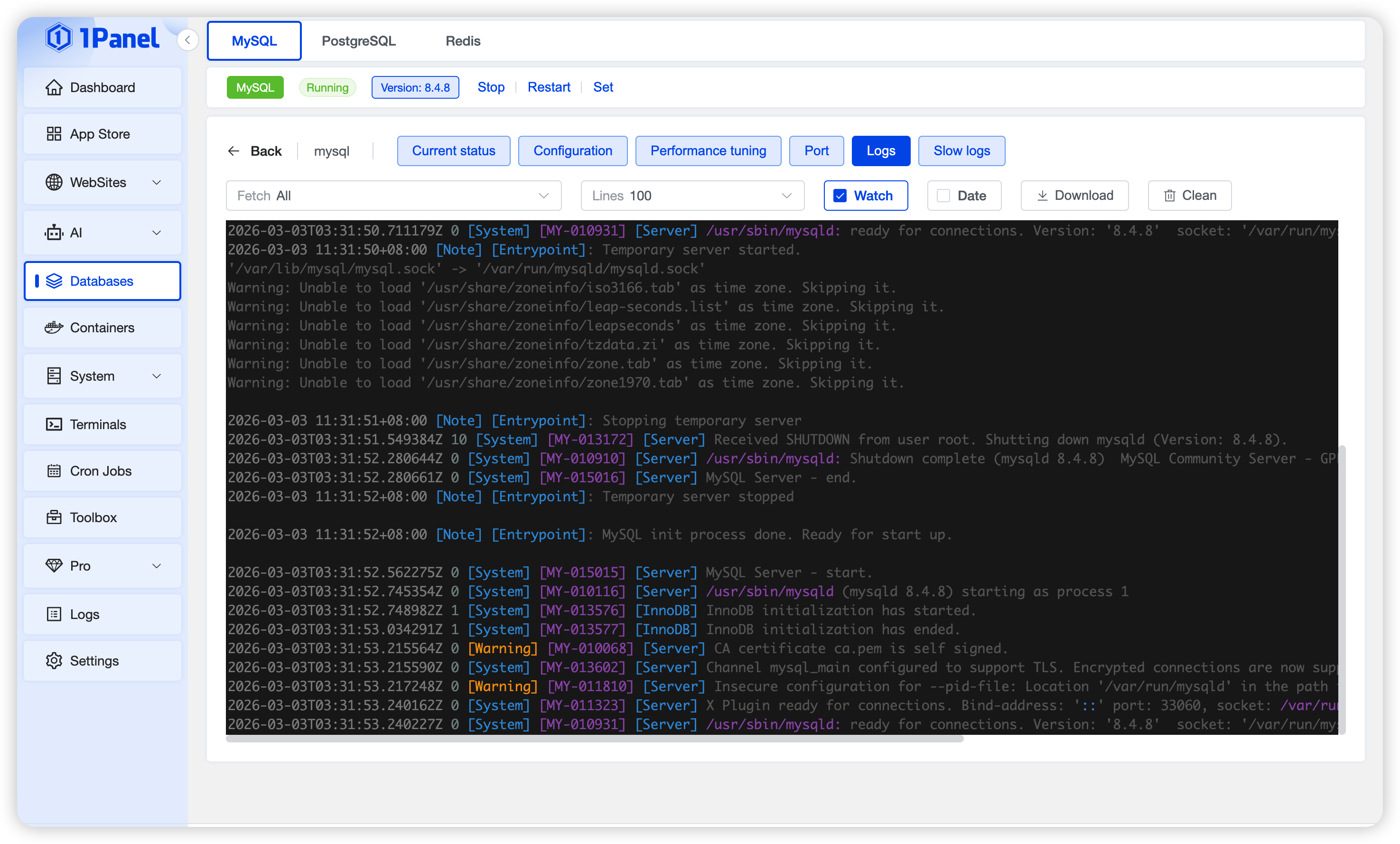
Task: Open the Slow logs tab
Action: click(961, 151)
